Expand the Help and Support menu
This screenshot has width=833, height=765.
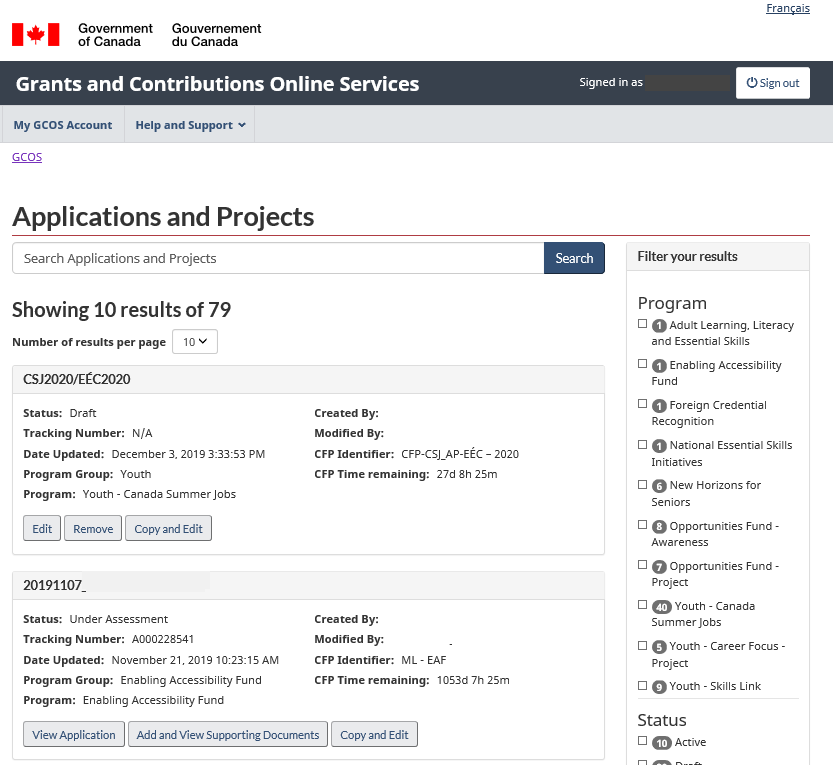click(x=190, y=125)
